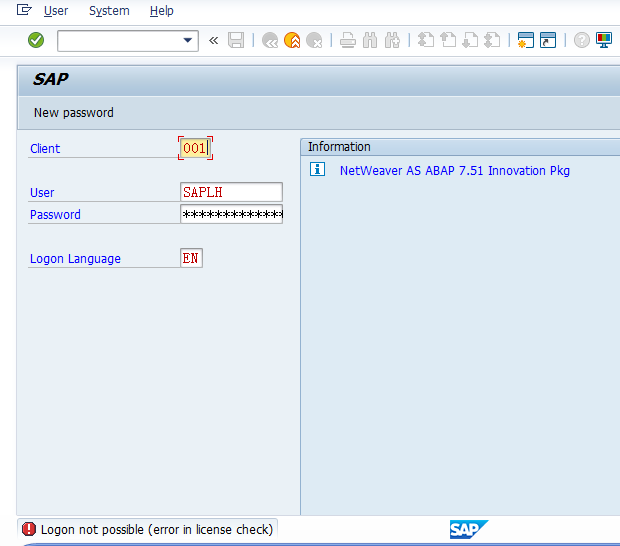This screenshot has height=546, width=620.
Task: Open the window menu icon beside User
Action: tap(24, 10)
